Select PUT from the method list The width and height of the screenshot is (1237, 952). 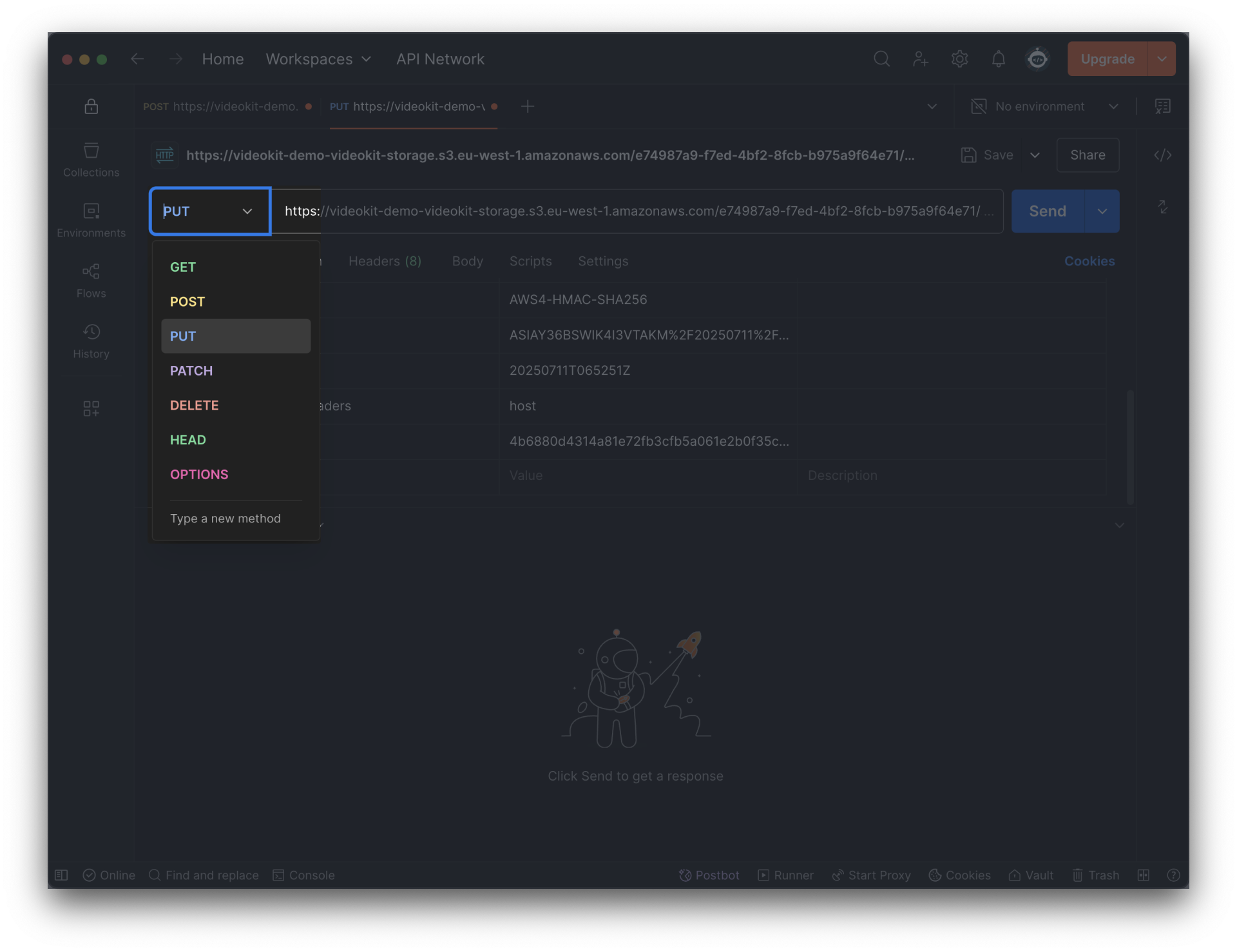tap(236, 336)
